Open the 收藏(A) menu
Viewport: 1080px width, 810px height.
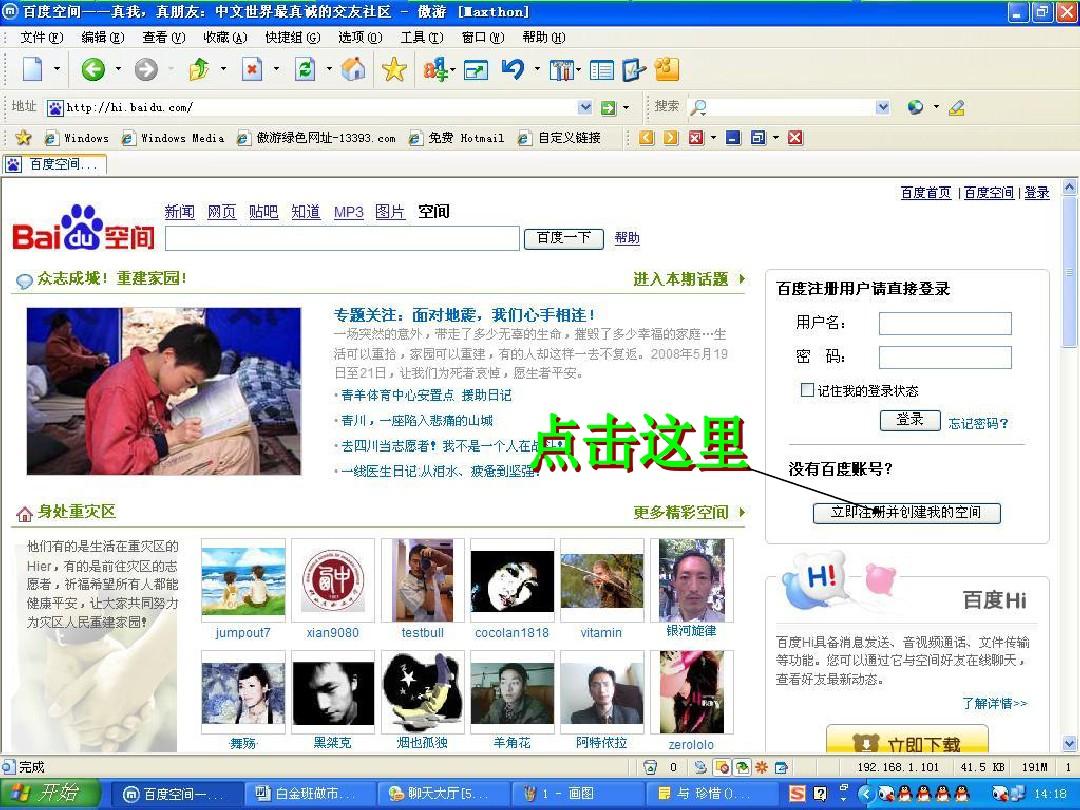pyautogui.click(x=225, y=37)
